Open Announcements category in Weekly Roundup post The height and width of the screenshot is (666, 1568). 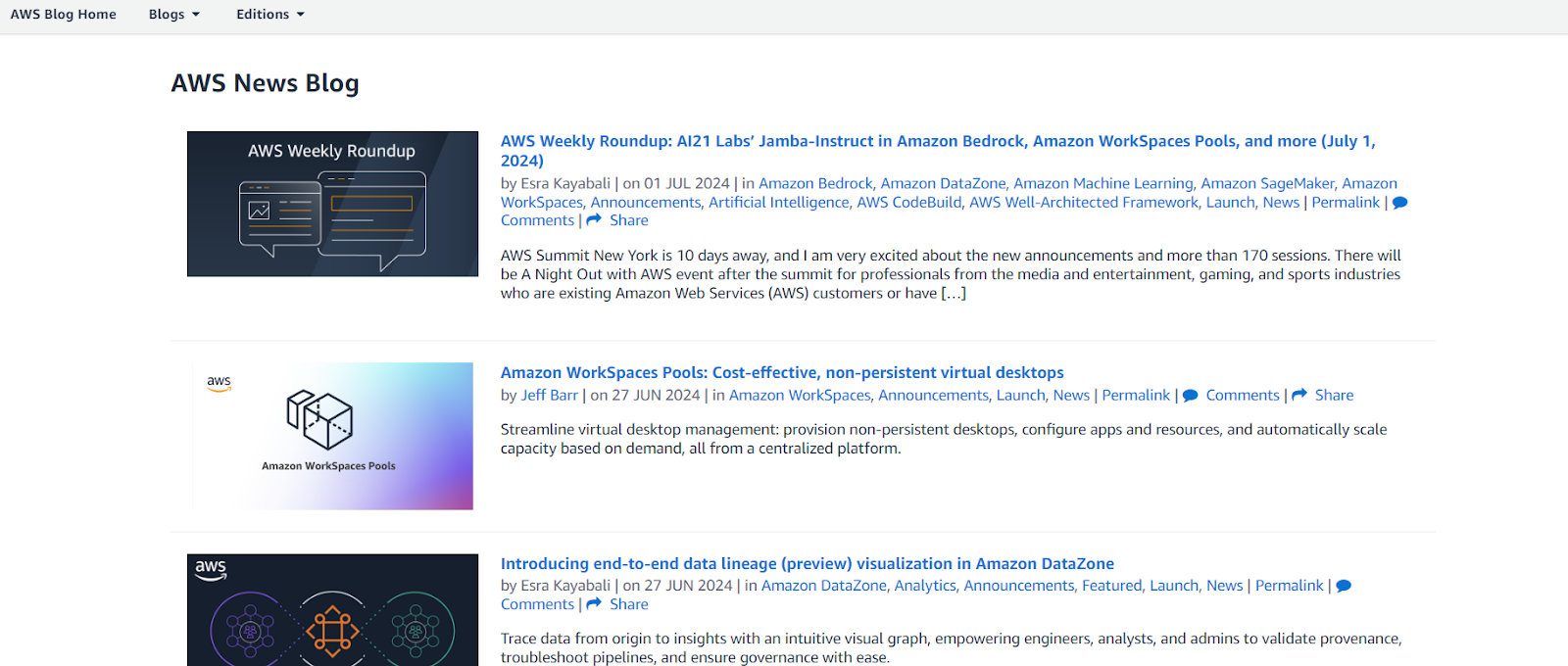click(646, 202)
